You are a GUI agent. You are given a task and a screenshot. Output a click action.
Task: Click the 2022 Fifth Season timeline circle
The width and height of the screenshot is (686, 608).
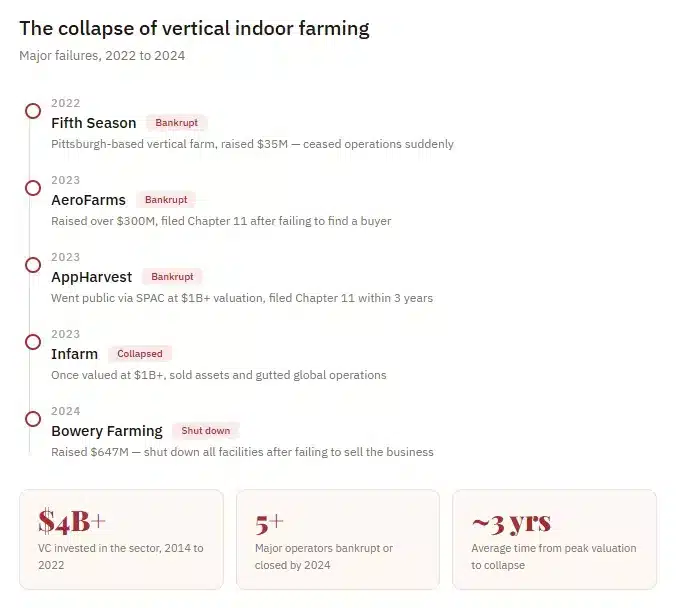pos(33,111)
